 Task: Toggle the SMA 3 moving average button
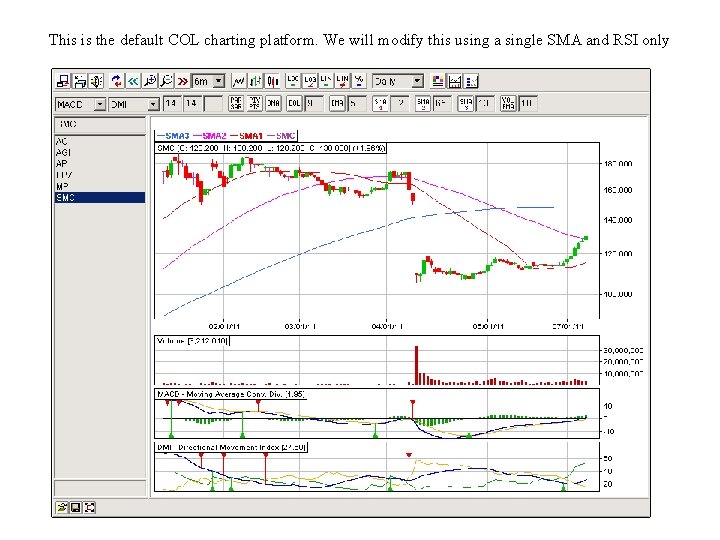tap(466, 103)
